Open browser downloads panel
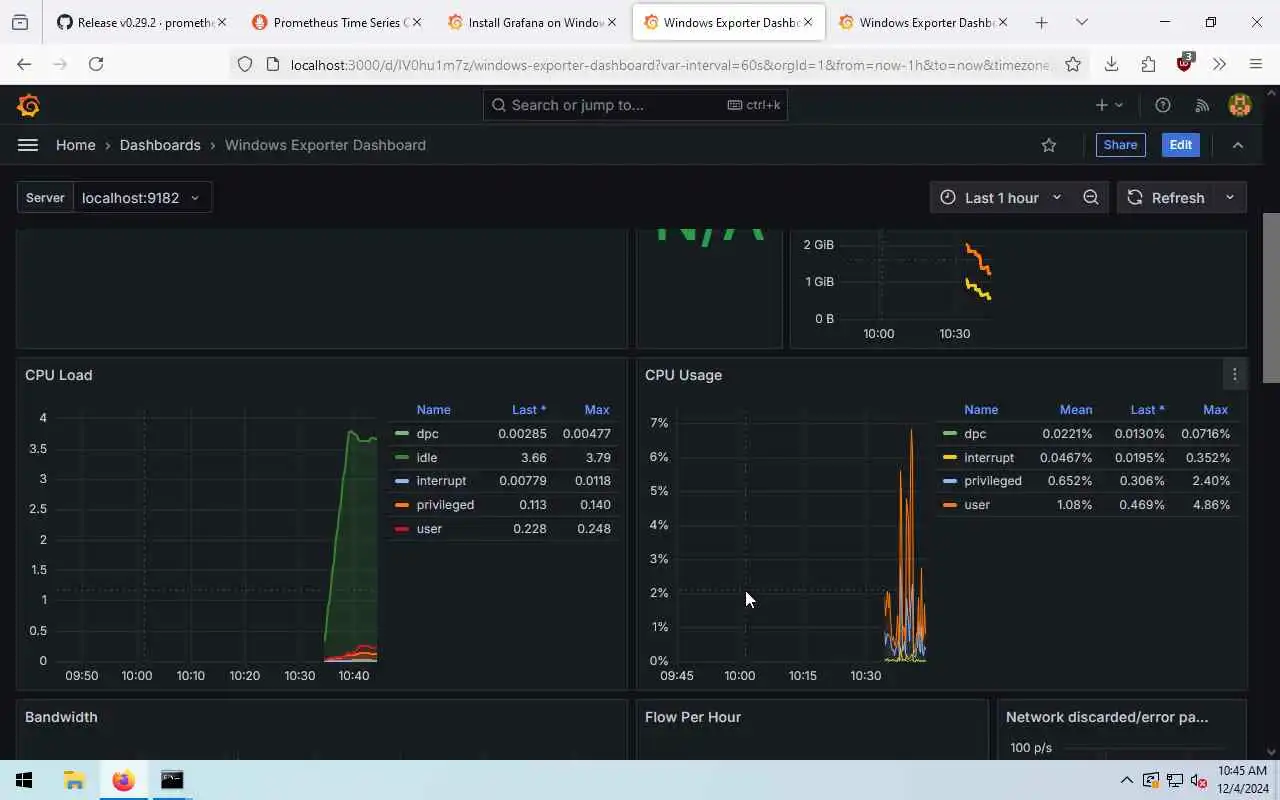1280x800 pixels. click(x=1111, y=64)
